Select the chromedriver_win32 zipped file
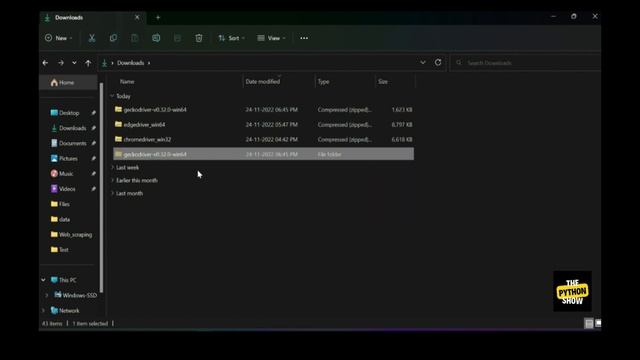640x360 pixels. point(263,139)
